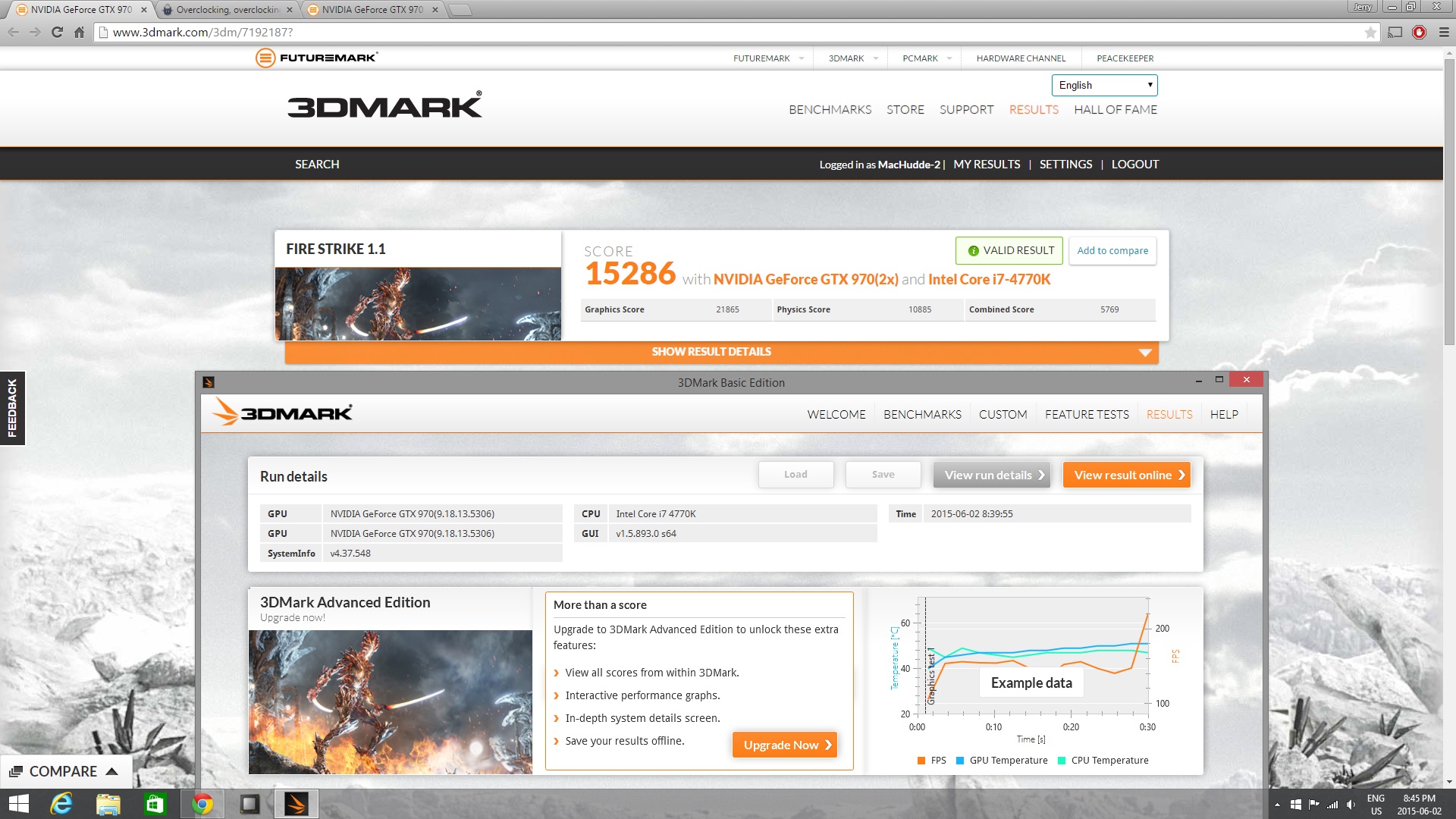Select RESULTS tab in 3DMark app

1169,414
